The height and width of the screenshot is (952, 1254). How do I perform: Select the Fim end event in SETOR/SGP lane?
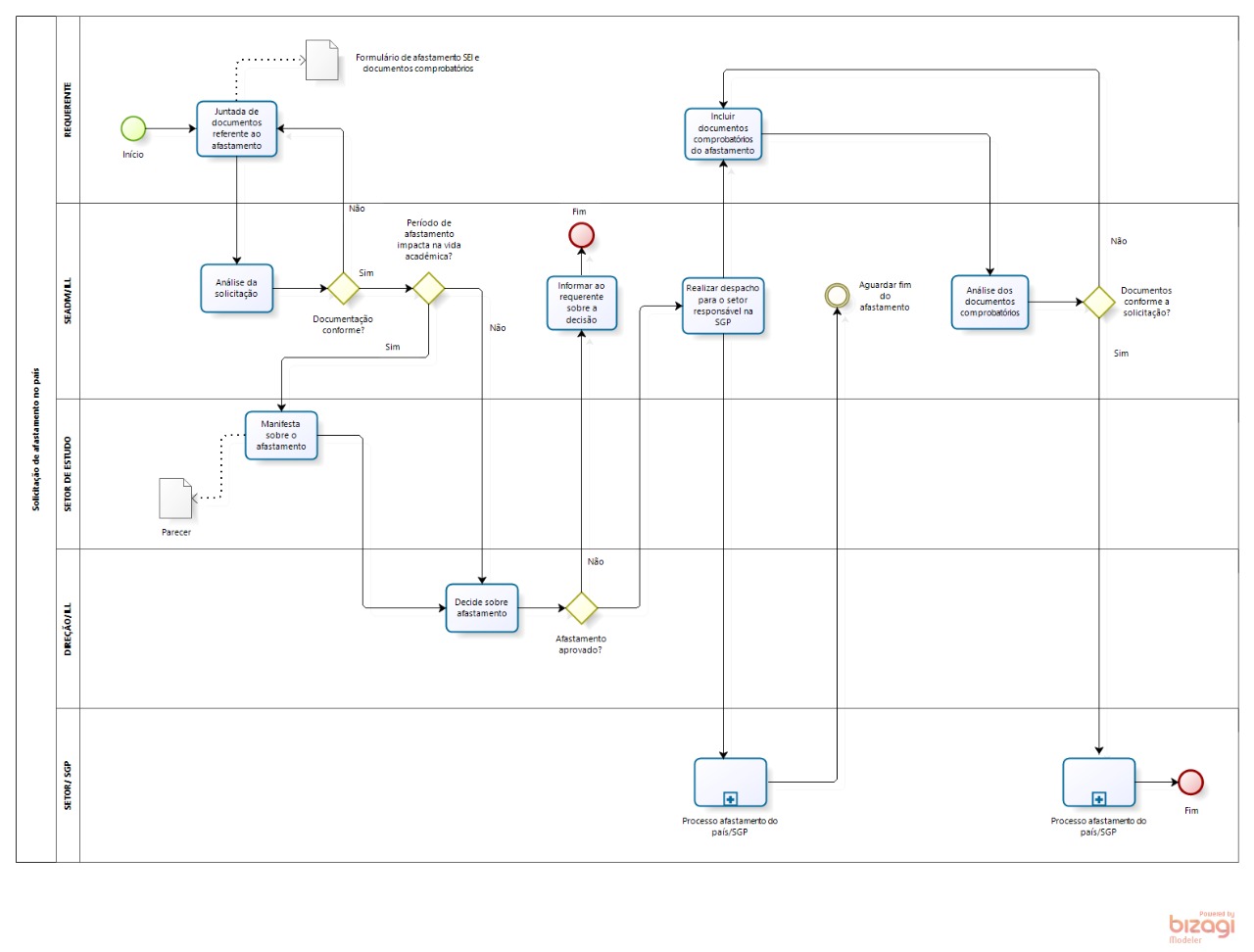(1190, 782)
